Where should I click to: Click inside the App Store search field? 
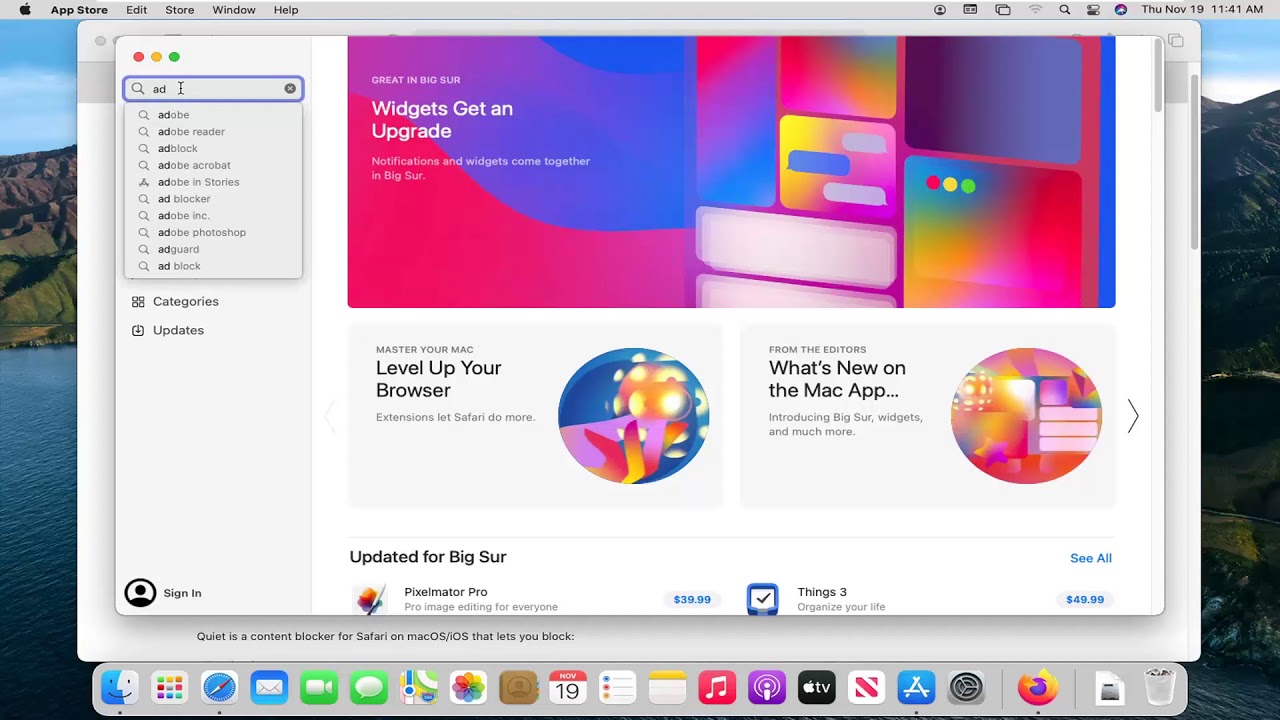[x=213, y=89]
